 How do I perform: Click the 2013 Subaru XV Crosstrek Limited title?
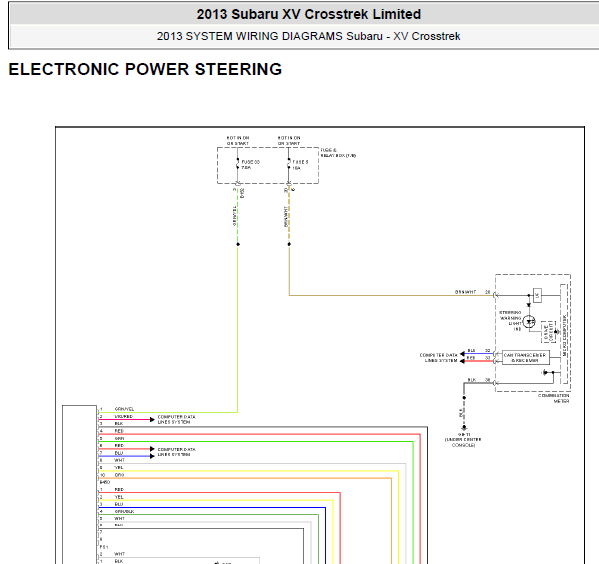[309, 15]
